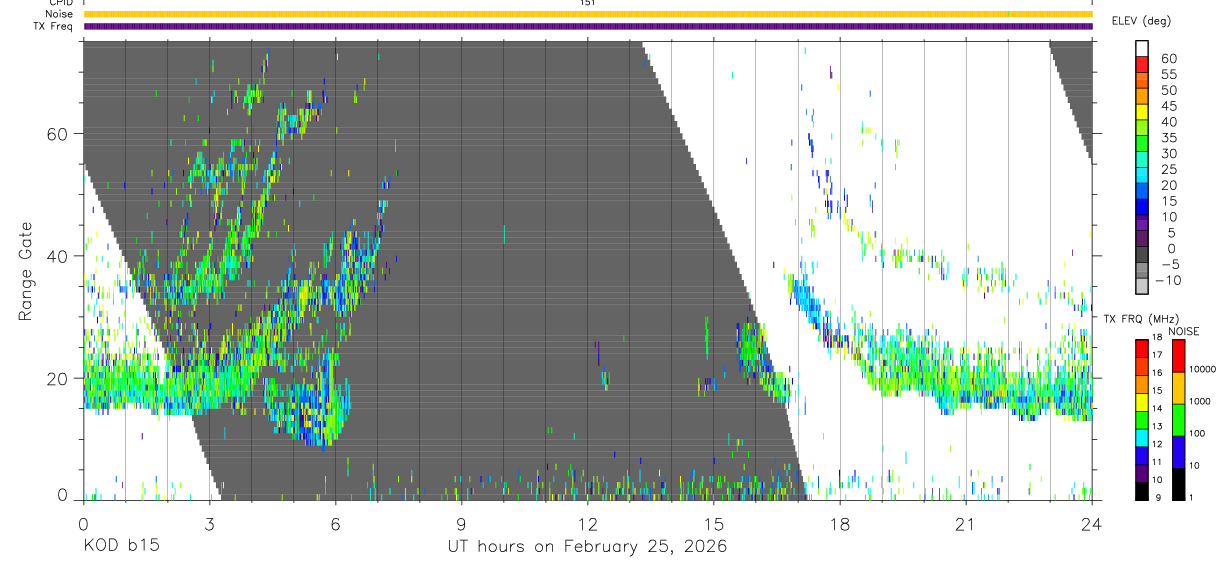Click the '35' value on ELEV colorbar
The image size is (1228, 567).
coord(1168,138)
